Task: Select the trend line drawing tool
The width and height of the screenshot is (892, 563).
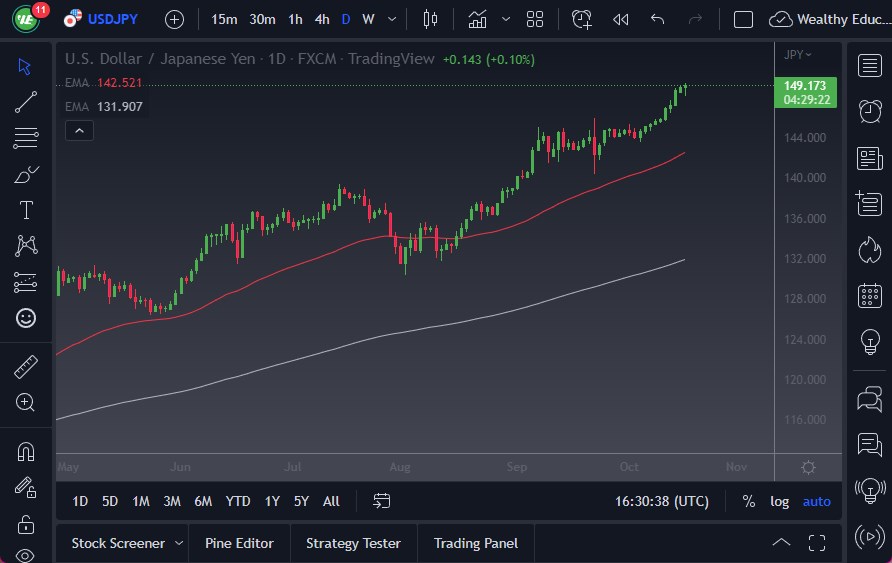Action: point(26,101)
